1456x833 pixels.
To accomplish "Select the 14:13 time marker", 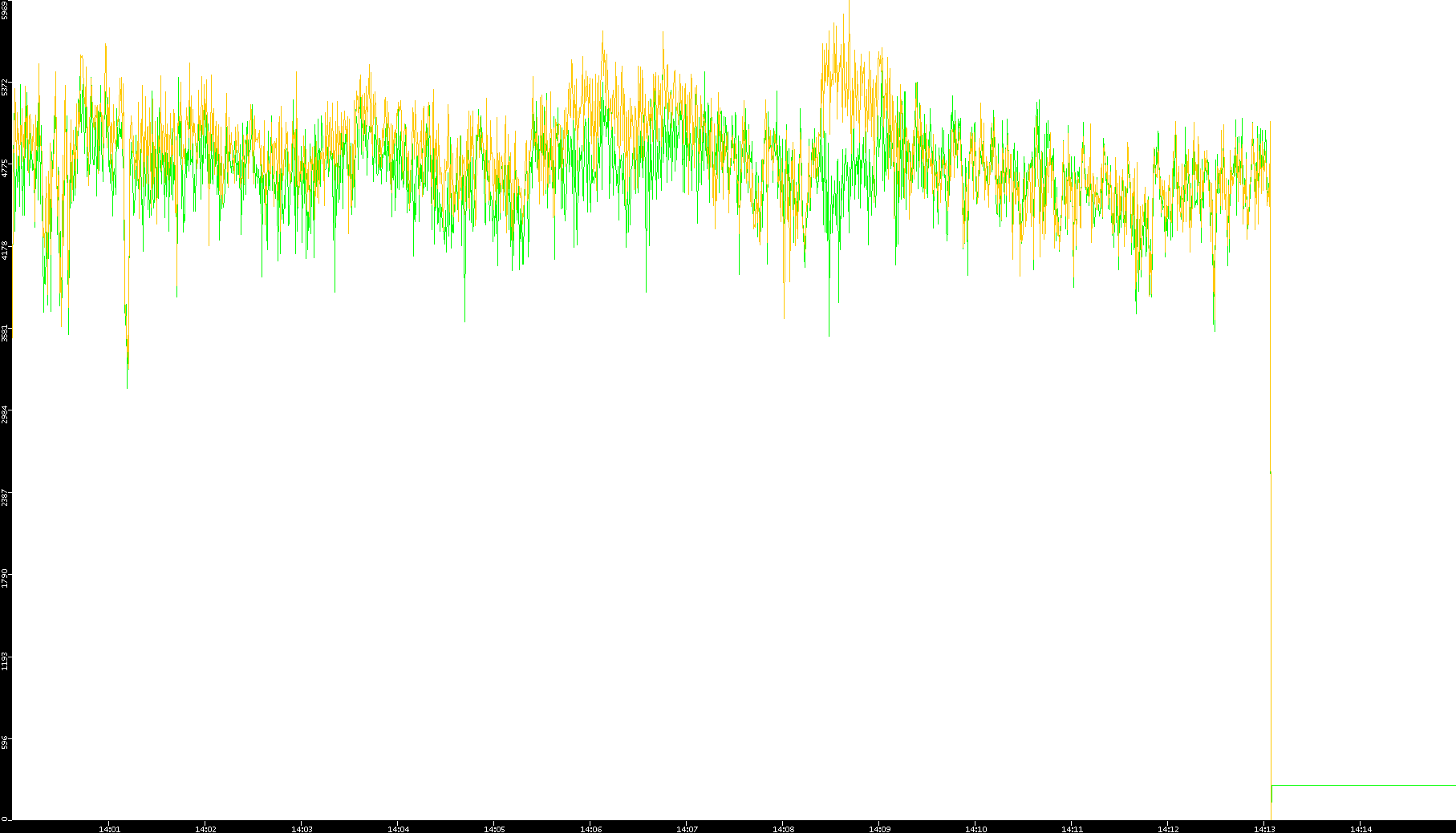I will point(1264,828).
